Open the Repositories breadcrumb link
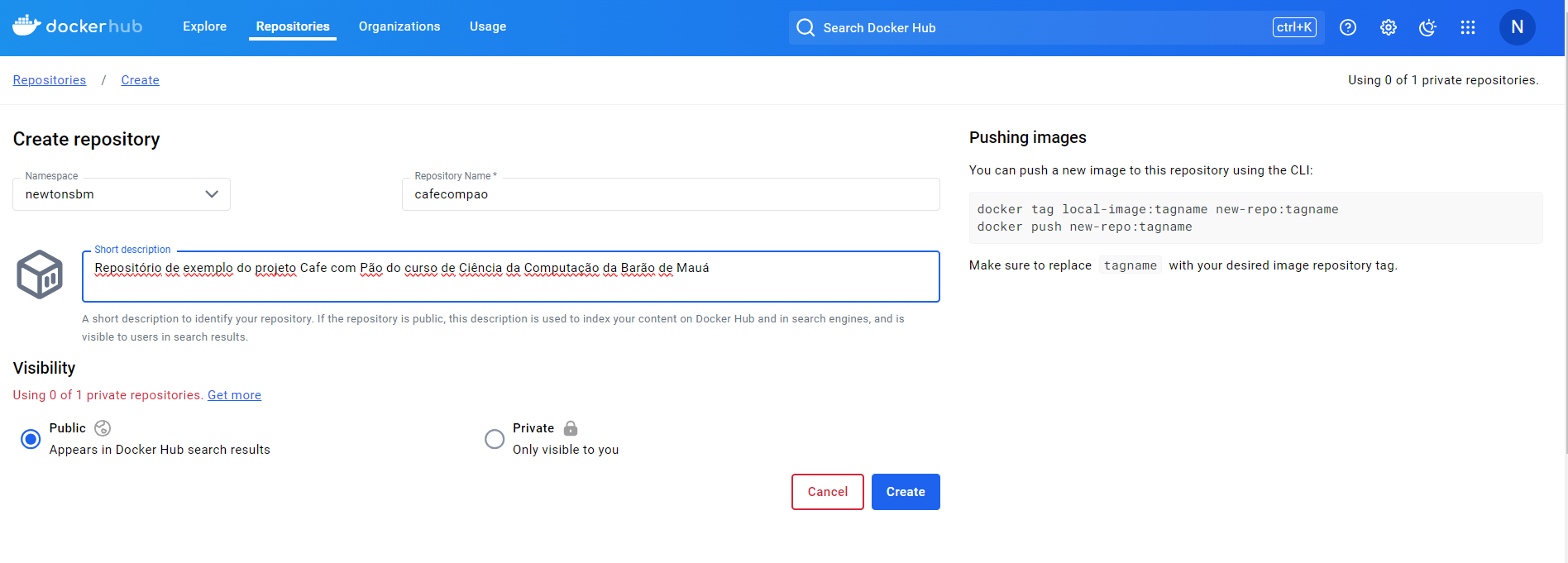1568x563 pixels. click(x=50, y=80)
